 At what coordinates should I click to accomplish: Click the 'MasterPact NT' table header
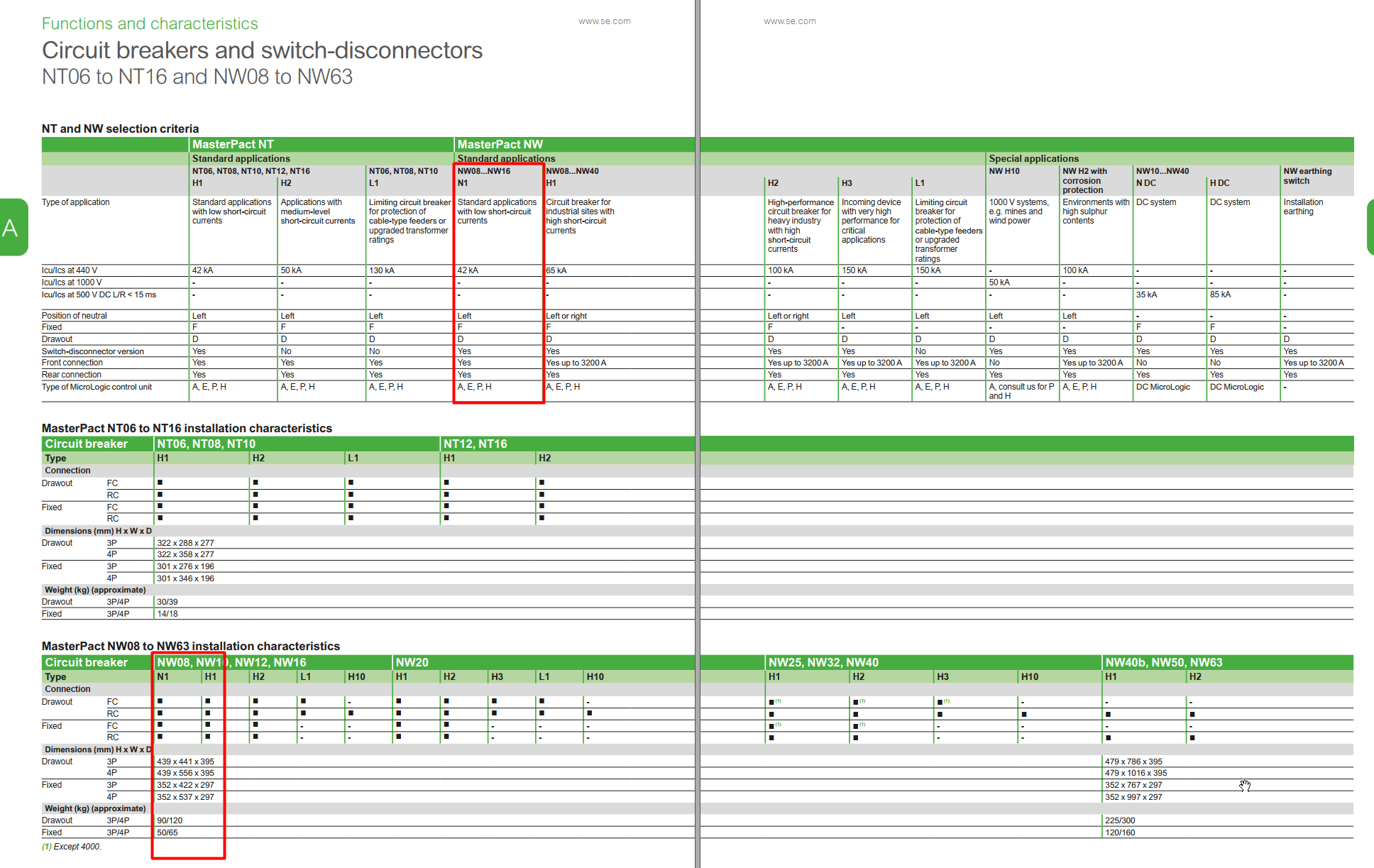tap(233, 144)
